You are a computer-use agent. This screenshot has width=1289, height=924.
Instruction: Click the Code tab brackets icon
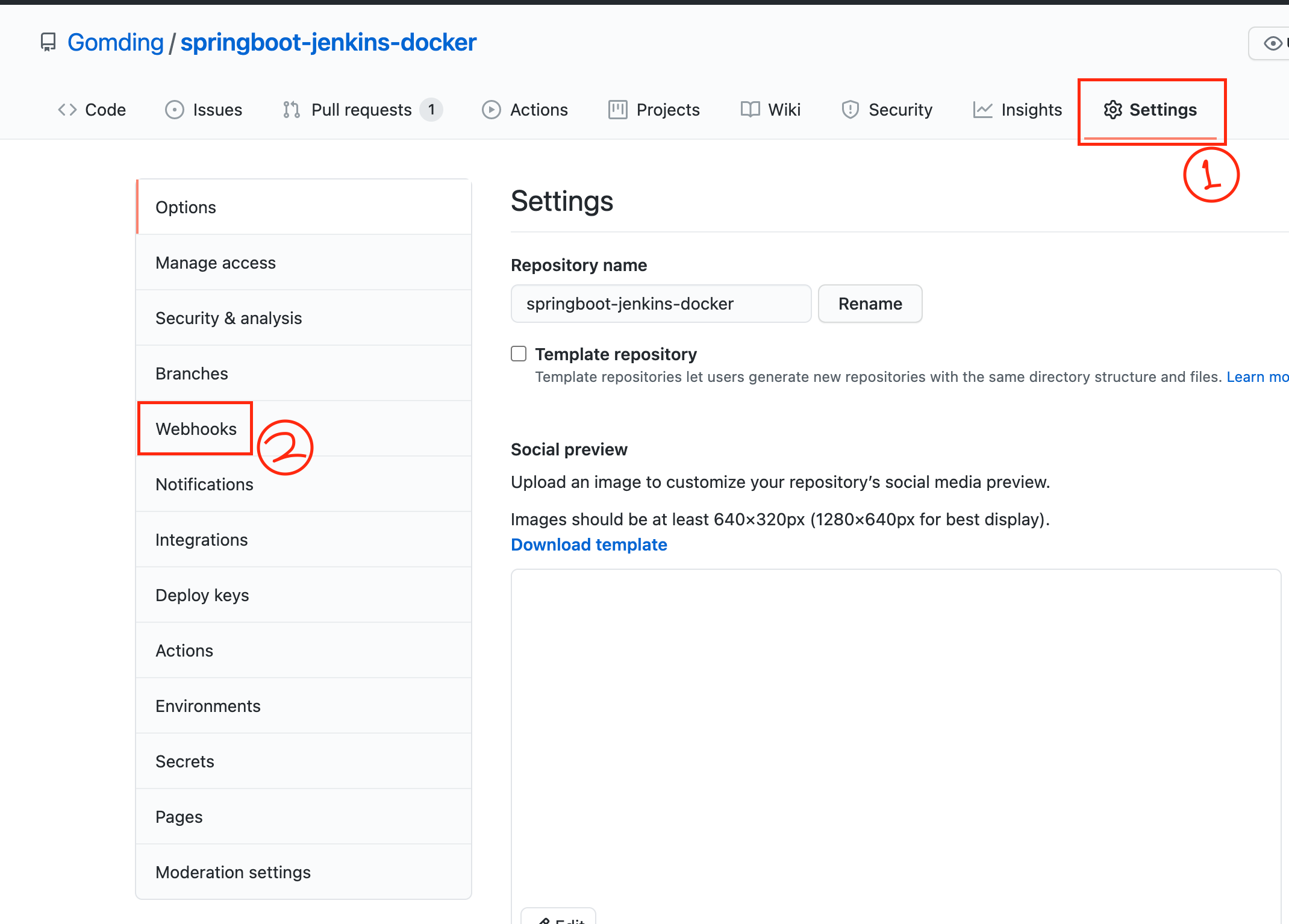67,110
